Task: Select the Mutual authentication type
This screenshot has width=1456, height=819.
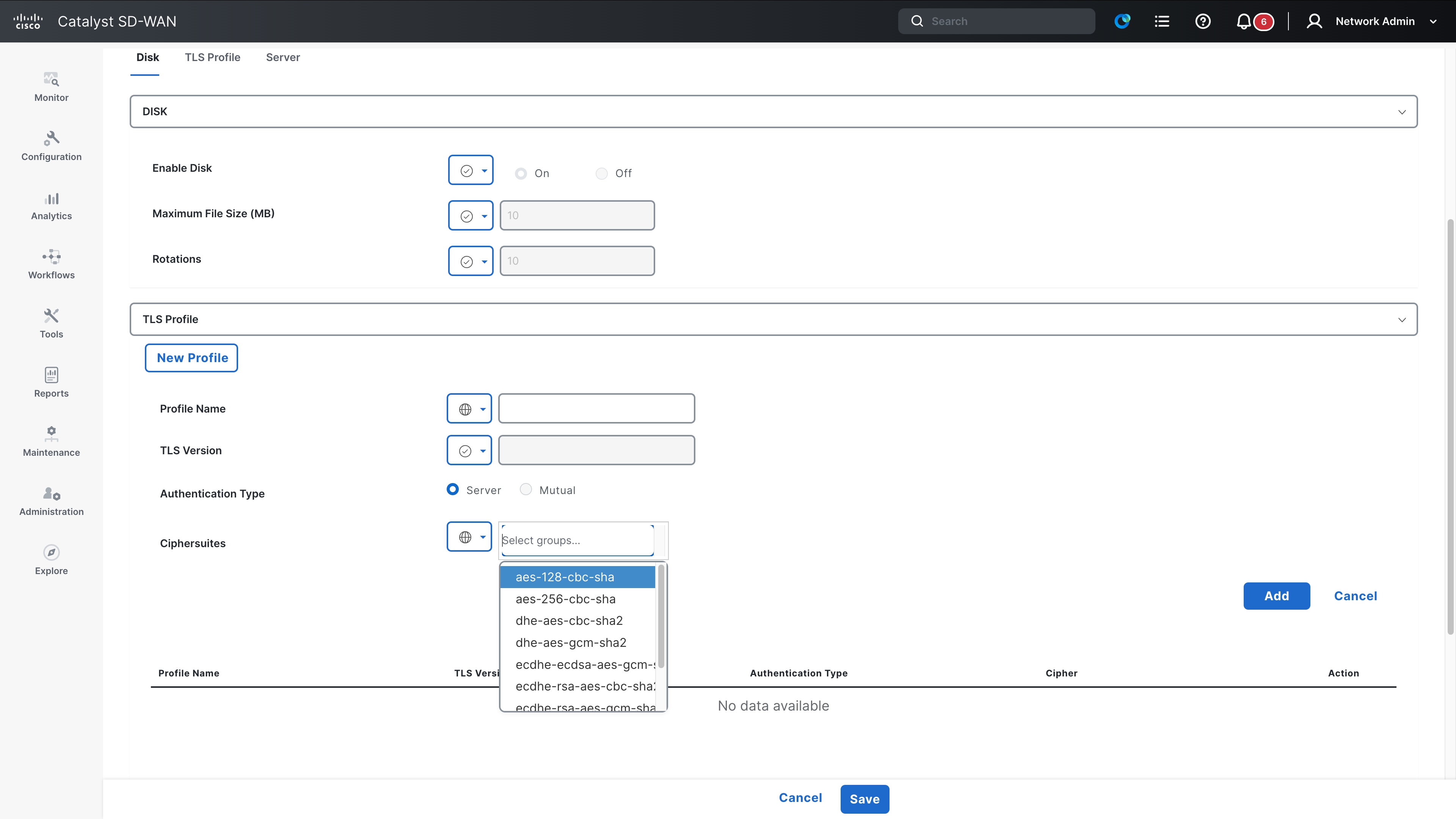Action: tap(526, 490)
